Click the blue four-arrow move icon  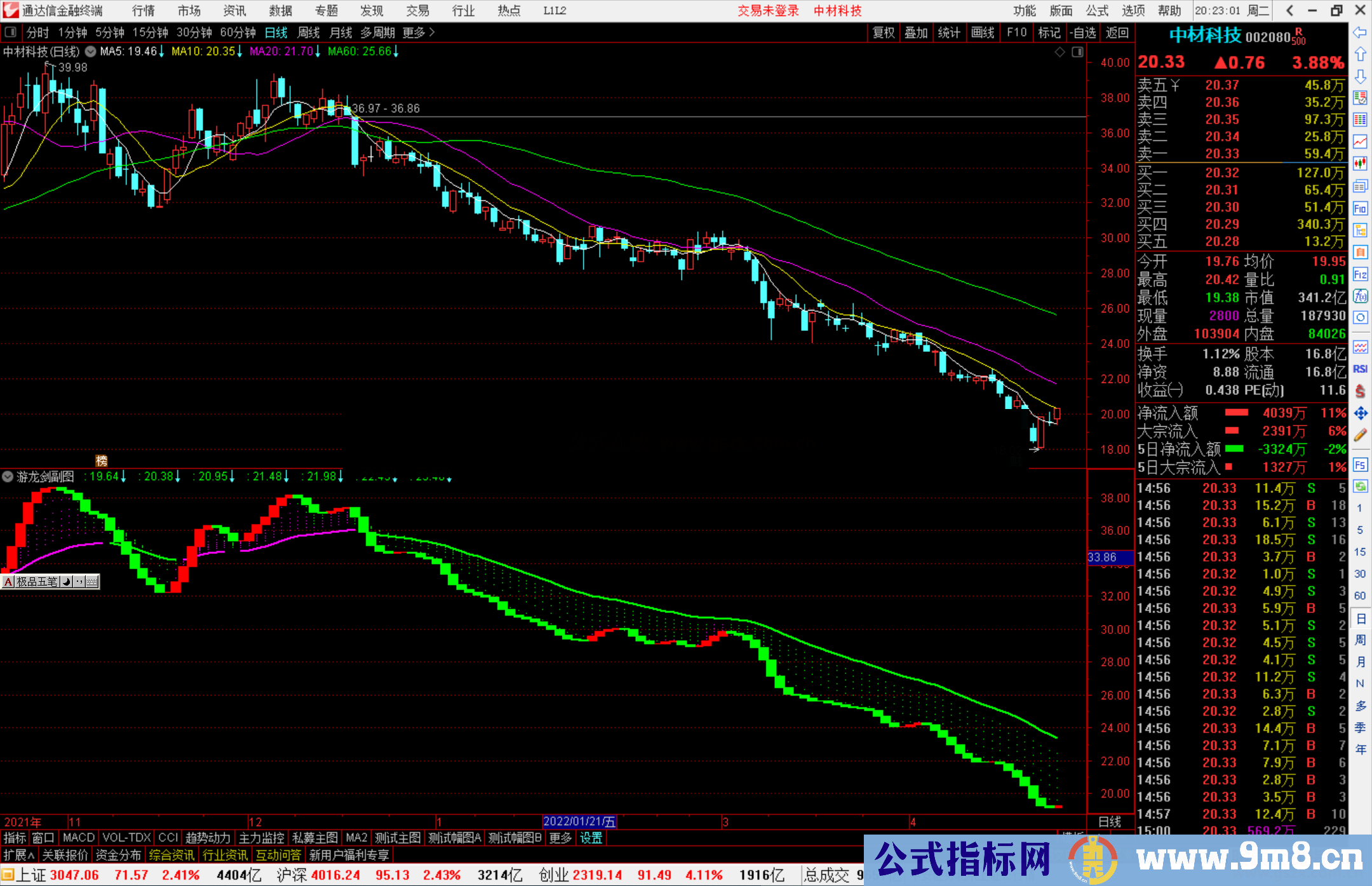pos(1360,413)
